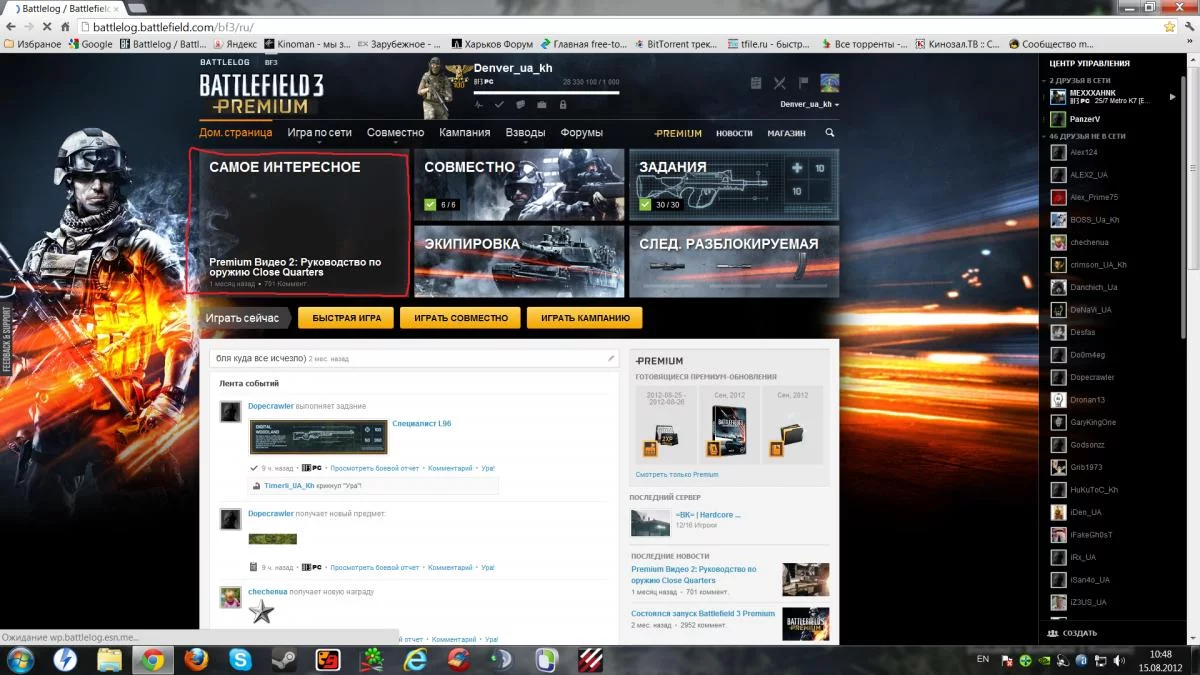Expand the Взводы menu

(525, 133)
